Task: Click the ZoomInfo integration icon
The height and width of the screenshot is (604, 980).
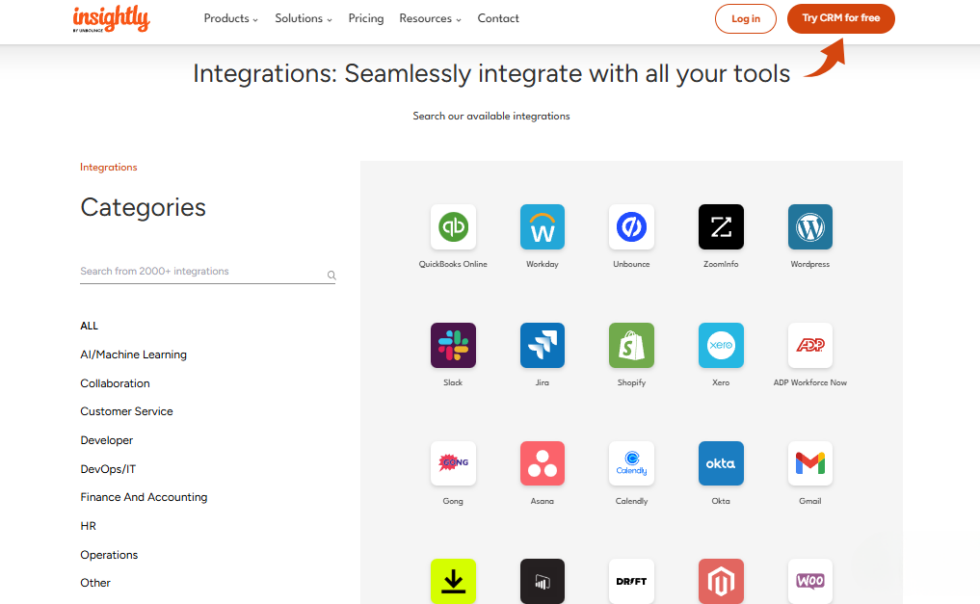Action: coord(720,227)
